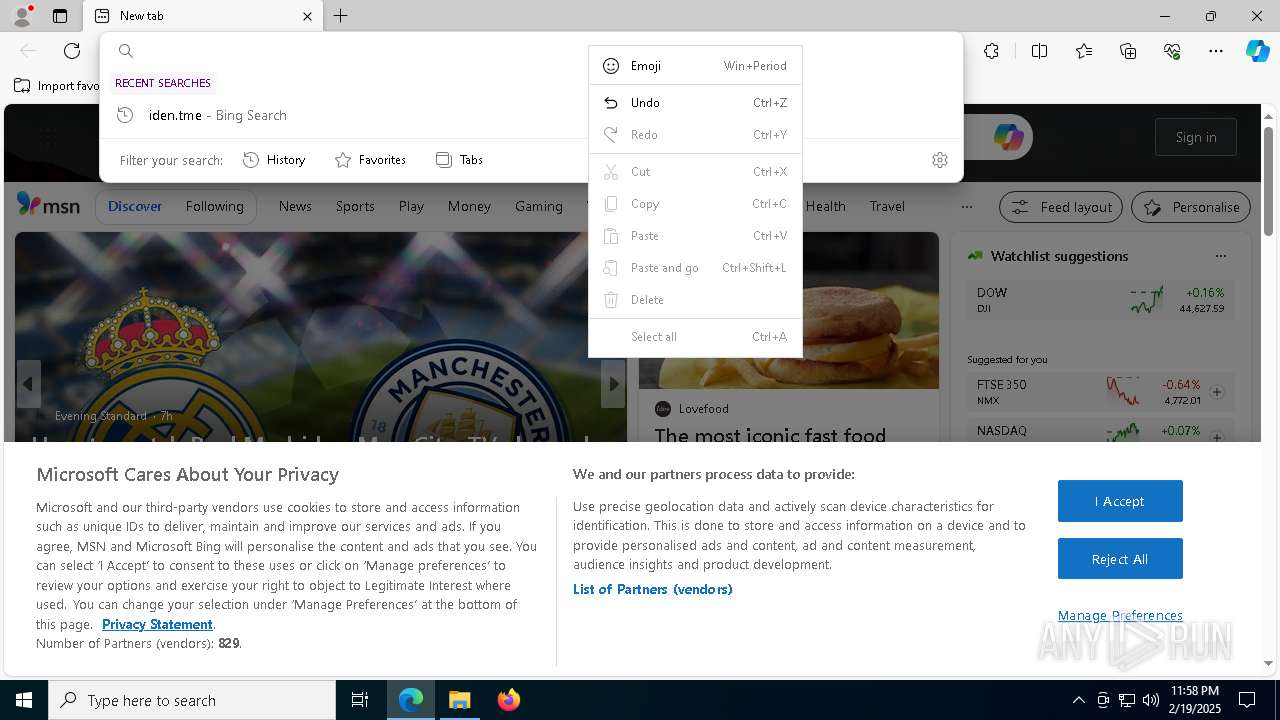Open volume control in system tray
Image resolution: width=1280 pixels, height=720 pixels.
point(1151,700)
